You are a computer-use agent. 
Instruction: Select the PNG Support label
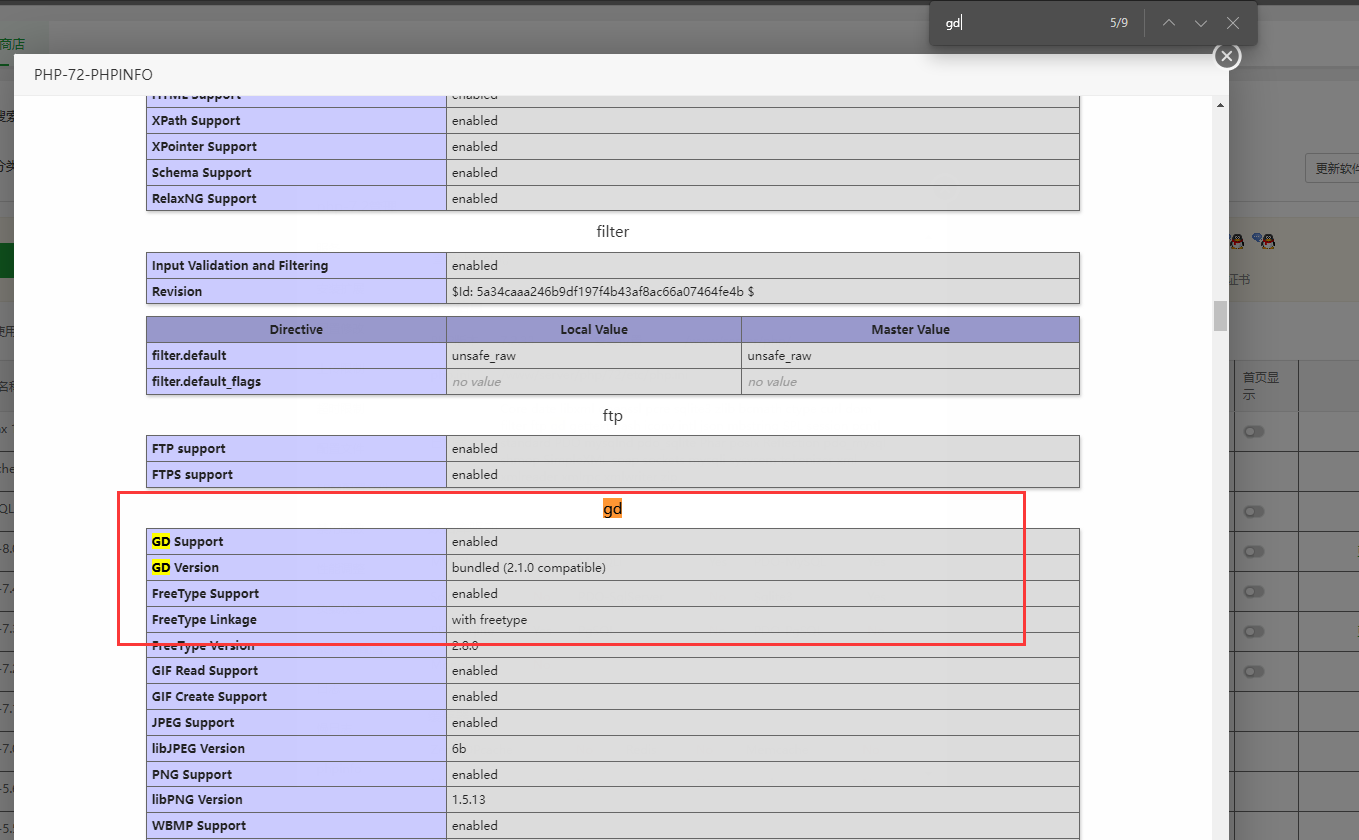(192, 774)
